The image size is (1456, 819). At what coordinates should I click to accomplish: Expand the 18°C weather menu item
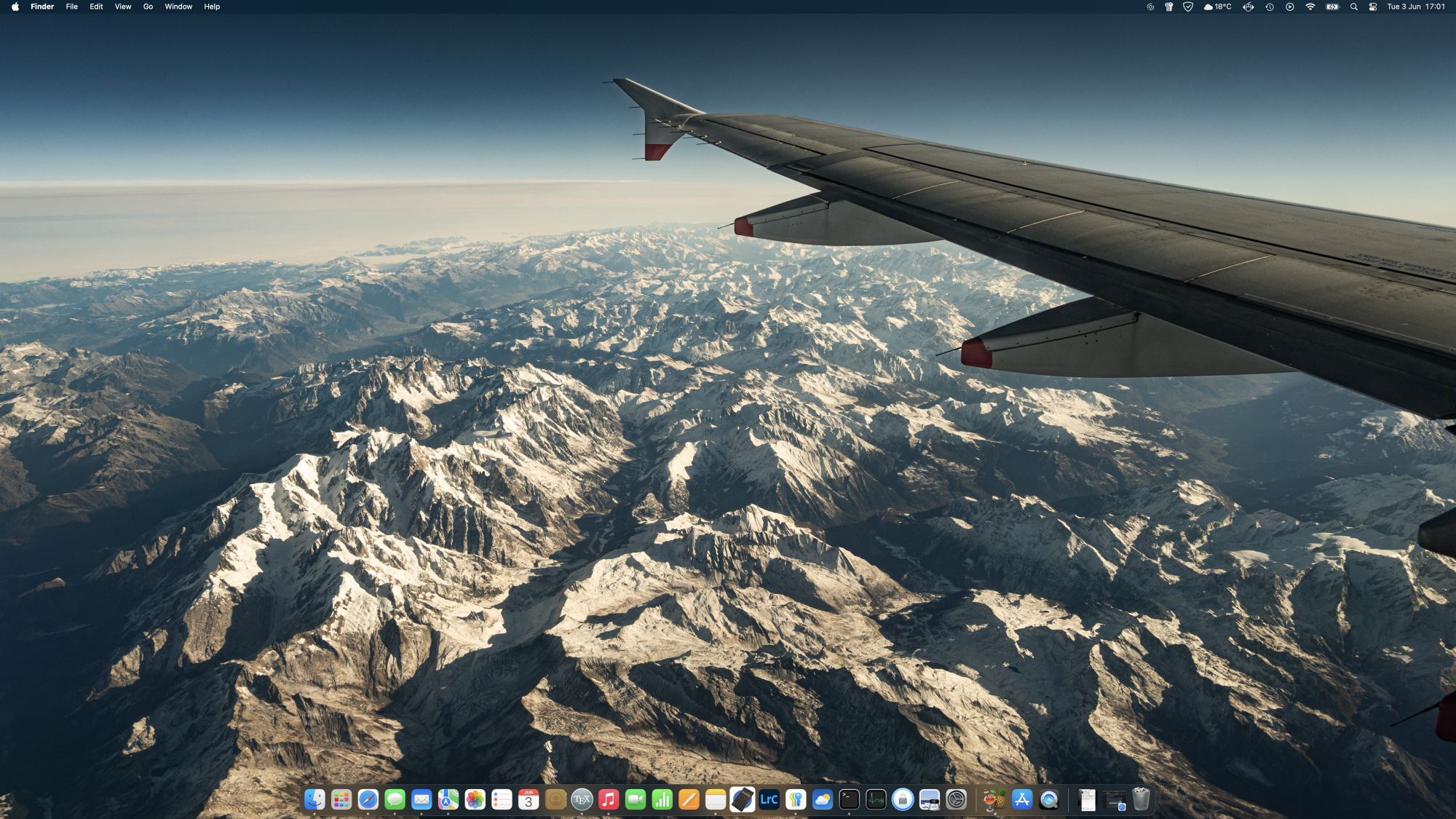tap(1217, 7)
